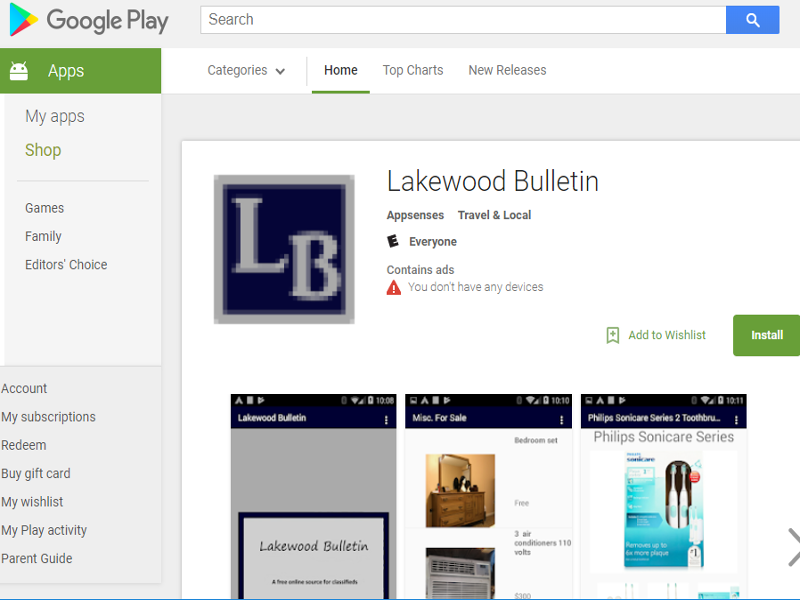This screenshot has height=600, width=800.
Task: Open the Misc. For Sale screenshot thumbnail
Action: (488, 497)
